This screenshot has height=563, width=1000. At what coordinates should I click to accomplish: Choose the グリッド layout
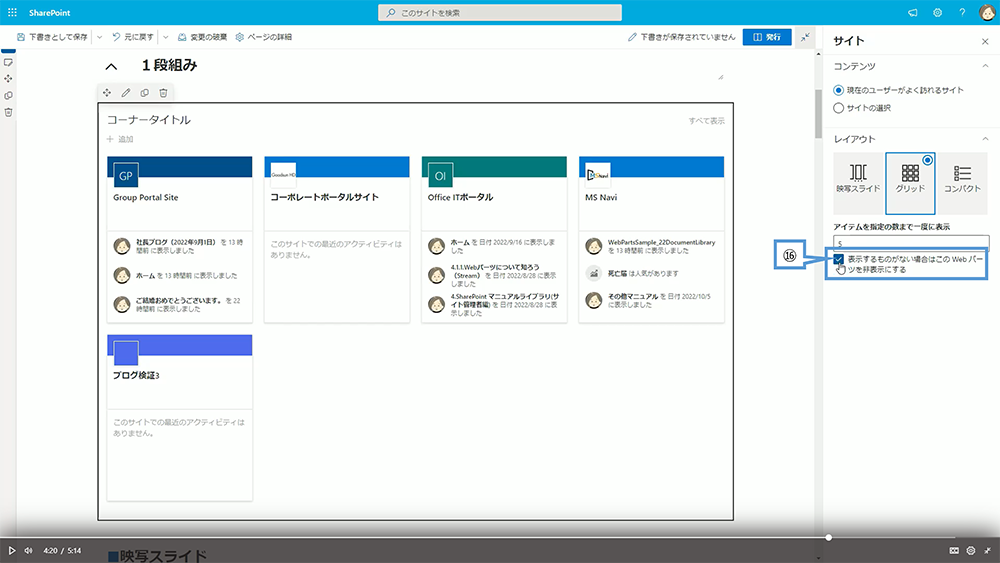pos(910,183)
